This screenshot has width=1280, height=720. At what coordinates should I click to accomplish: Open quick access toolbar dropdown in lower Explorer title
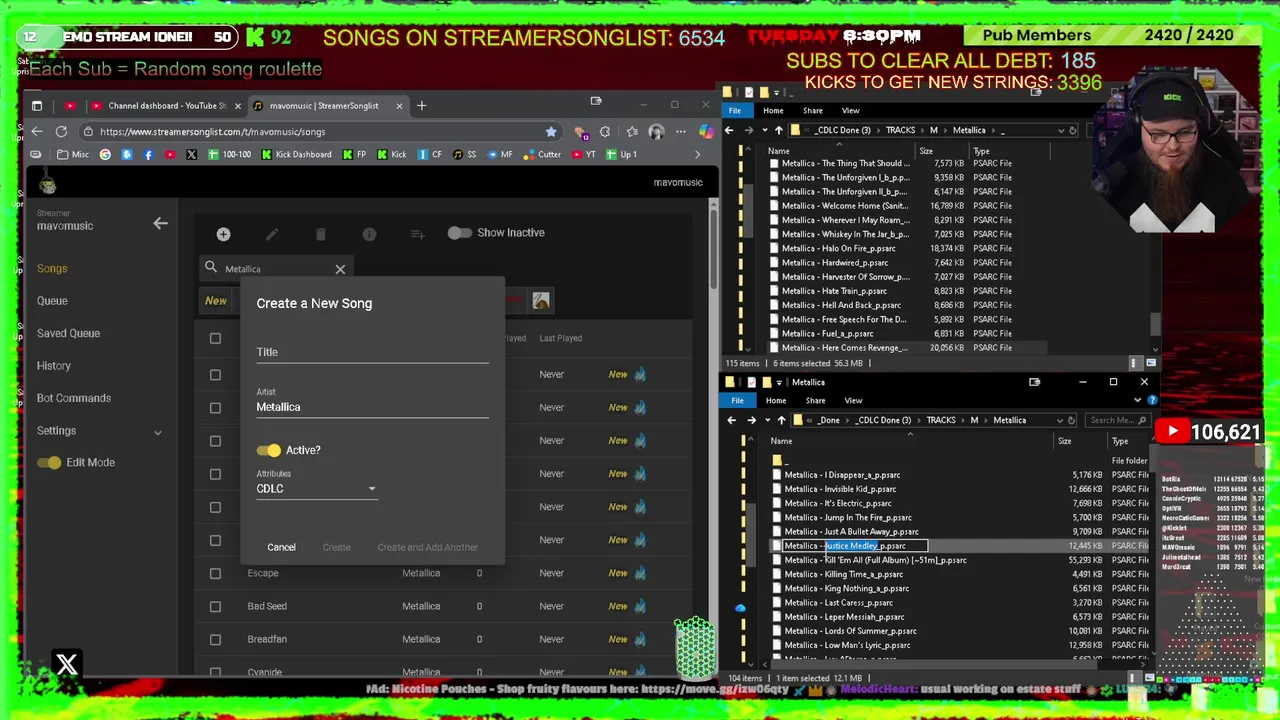[x=779, y=382]
